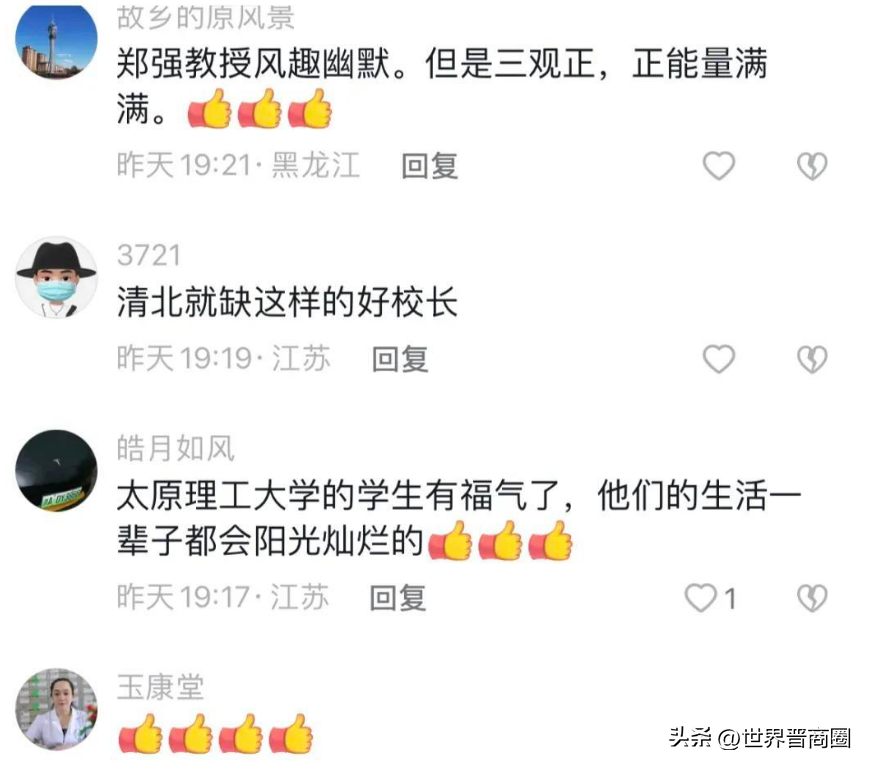This screenshot has height=768, width=871.
Task: Like the comment from user 3721
Action: point(719,359)
